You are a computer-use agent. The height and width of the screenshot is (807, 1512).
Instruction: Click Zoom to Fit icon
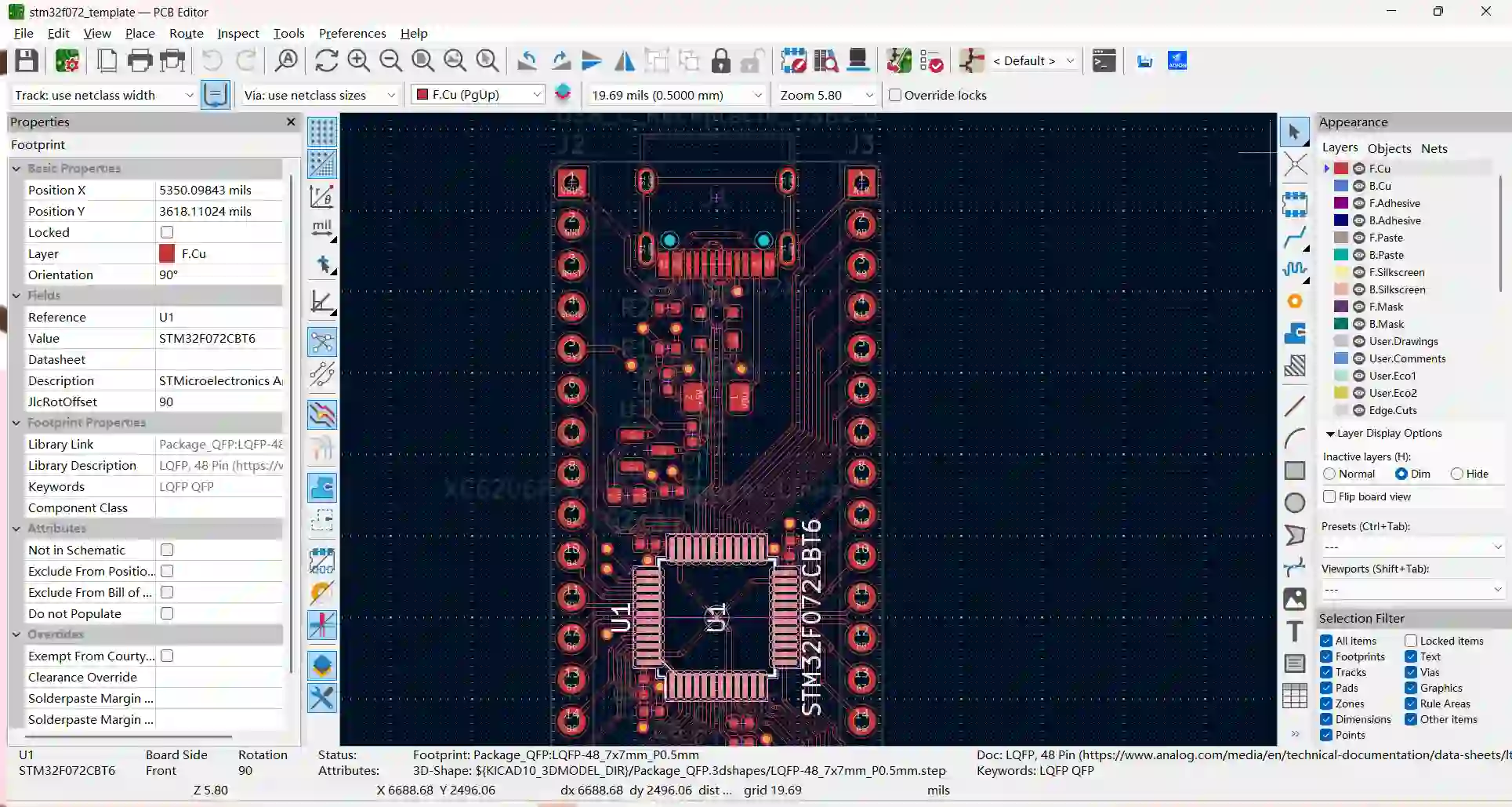422,60
